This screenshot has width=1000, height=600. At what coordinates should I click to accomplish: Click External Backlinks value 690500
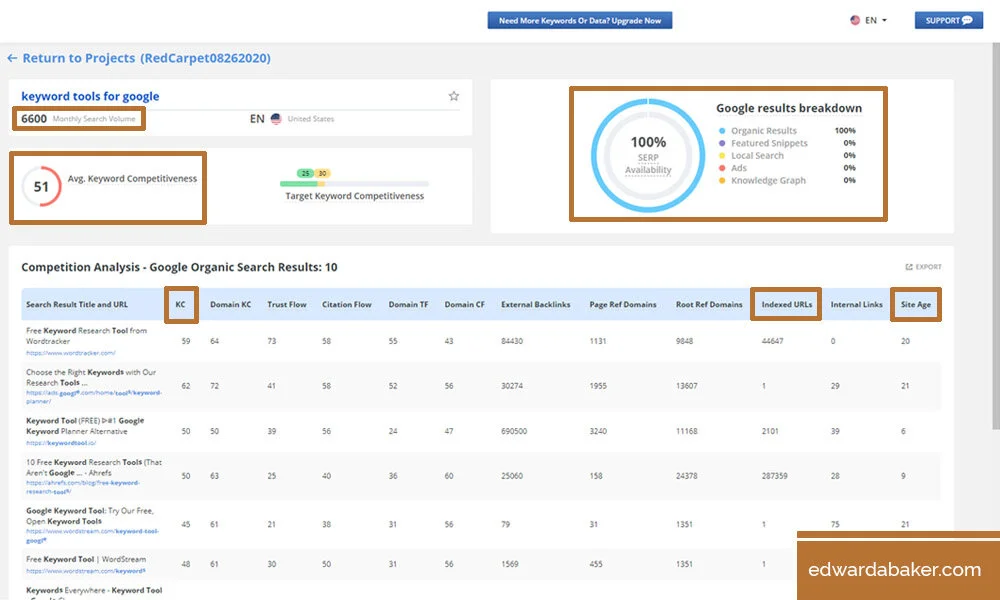[514, 431]
